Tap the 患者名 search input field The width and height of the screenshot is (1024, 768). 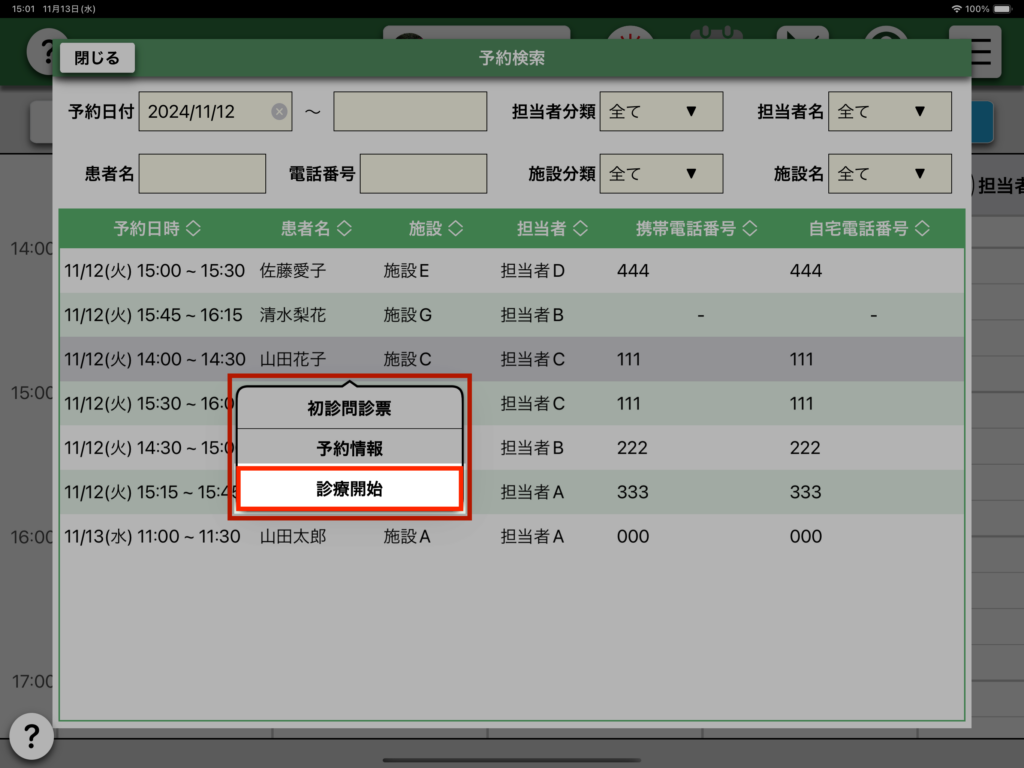coord(202,174)
